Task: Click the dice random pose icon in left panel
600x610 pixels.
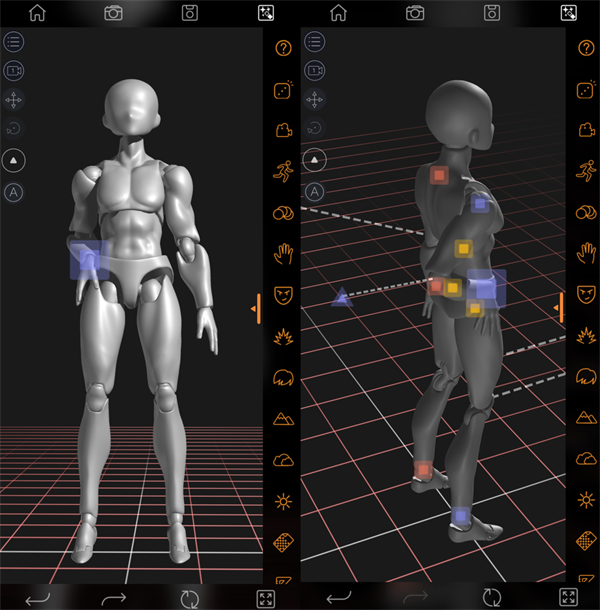Action: tap(283, 90)
